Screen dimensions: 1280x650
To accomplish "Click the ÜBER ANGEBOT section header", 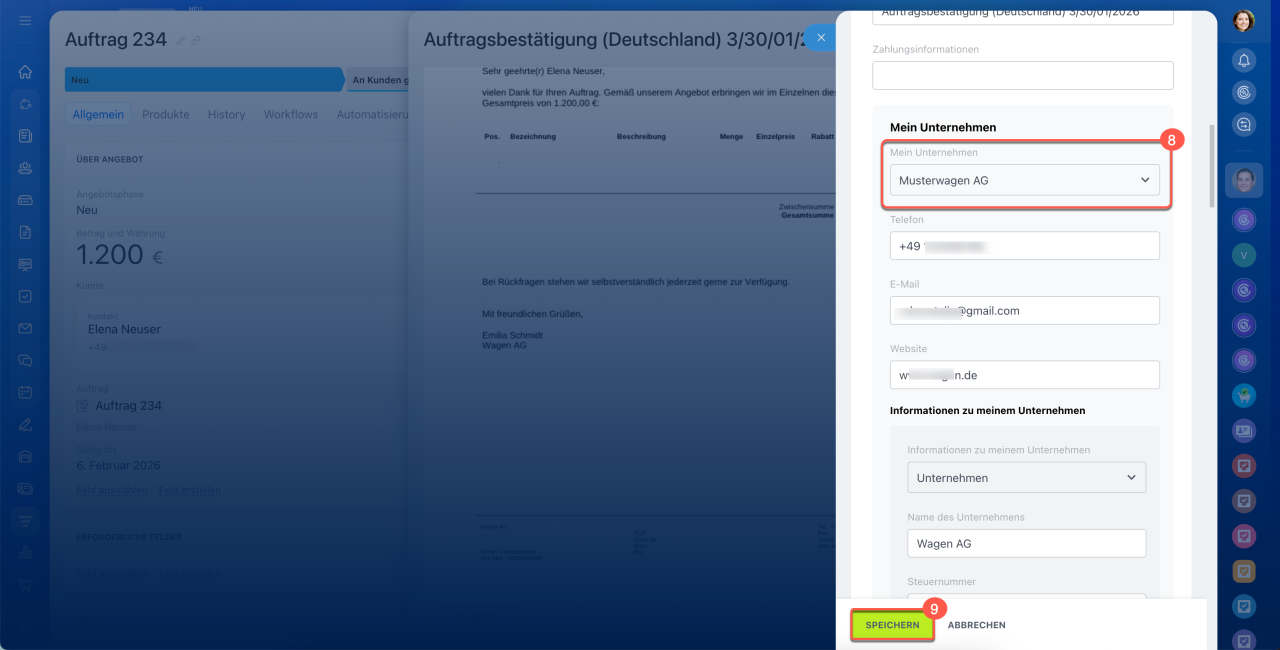I will click(110, 159).
